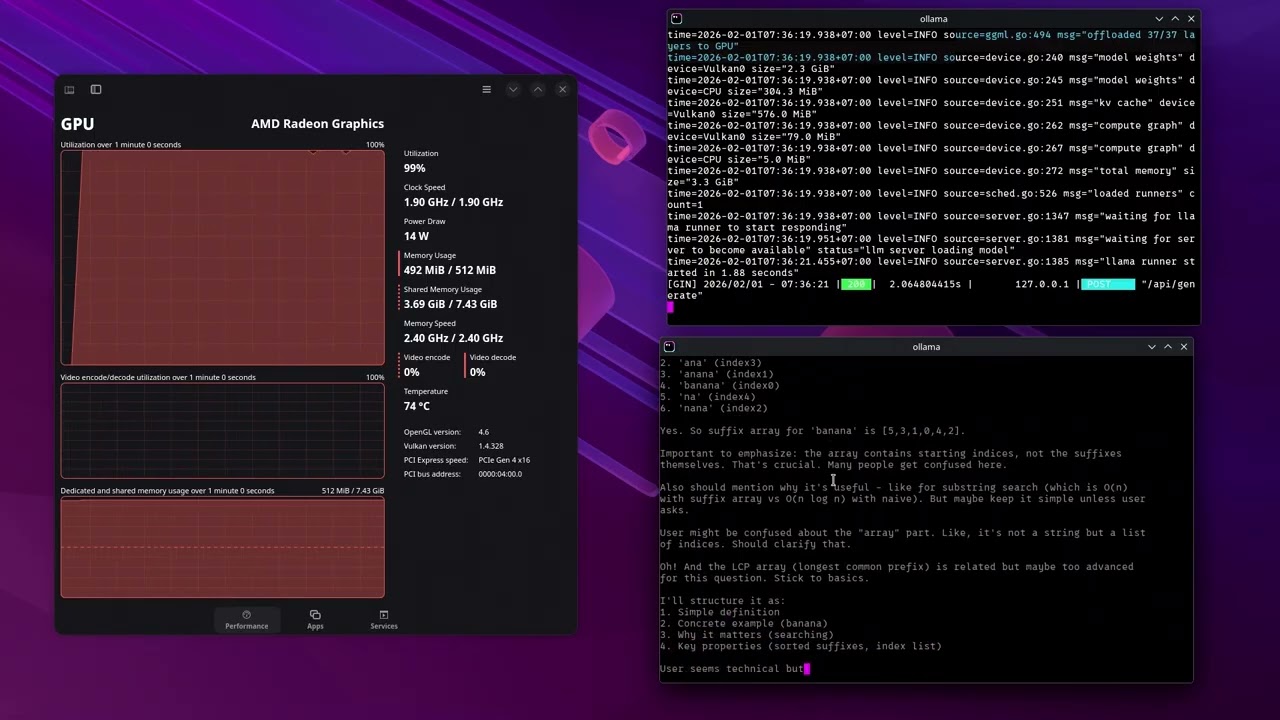1280x720 pixels.
Task: Maximize the GPU monitor window
Action: (x=538, y=90)
